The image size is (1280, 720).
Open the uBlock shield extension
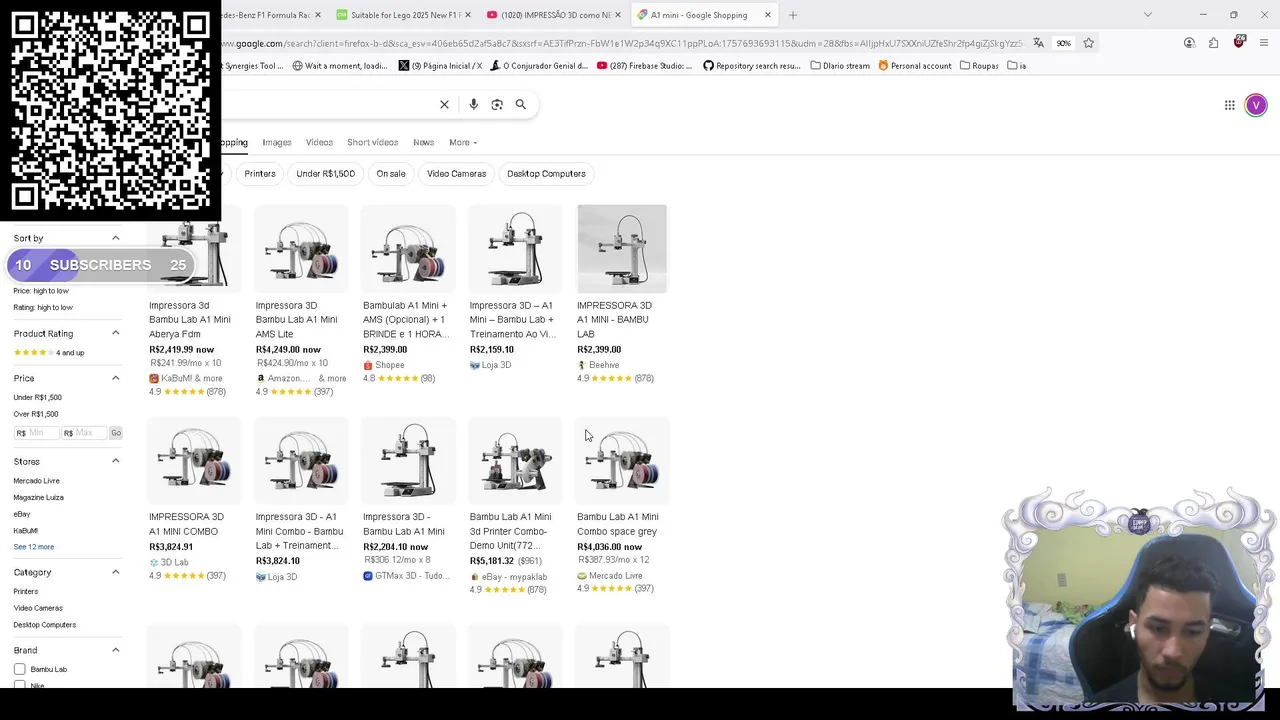coord(1239,42)
